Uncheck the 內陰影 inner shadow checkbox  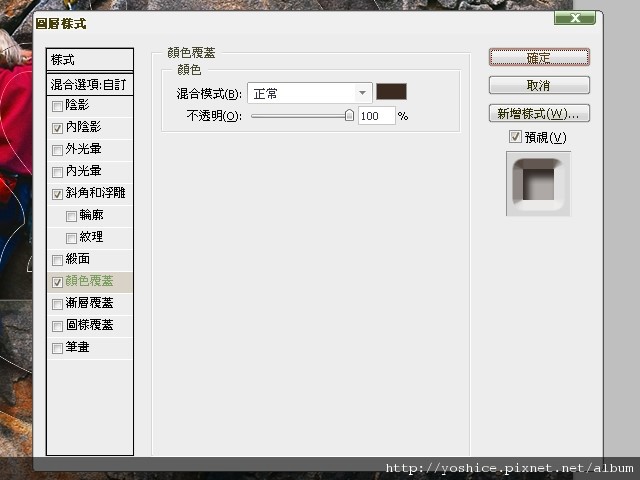(x=57, y=128)
